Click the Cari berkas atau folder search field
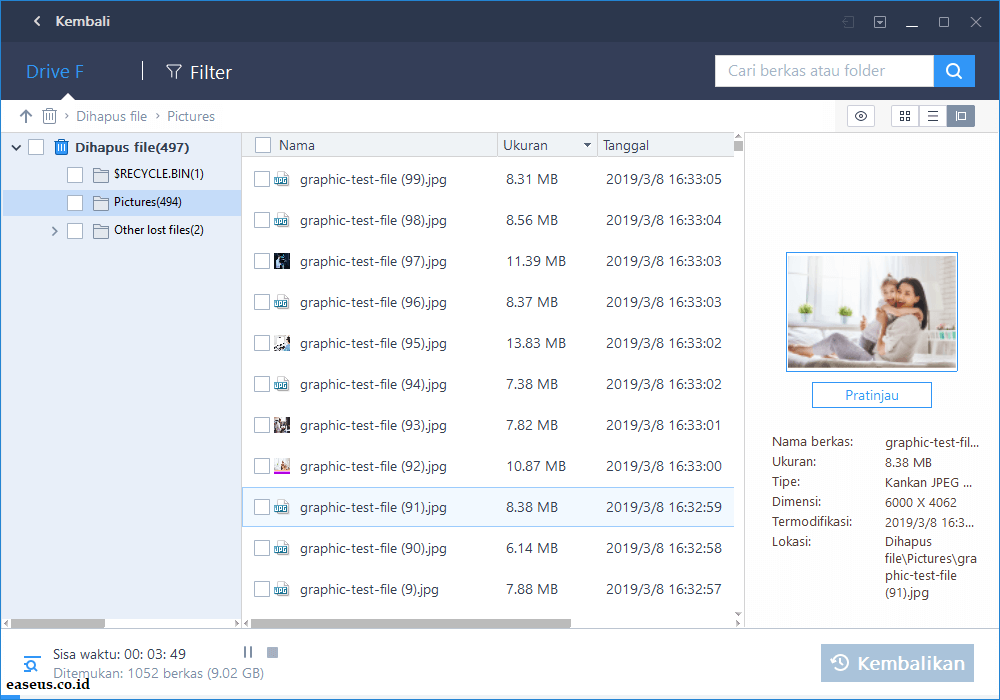The width and height of the screenshot is (1000, 700). coord(824,71)
